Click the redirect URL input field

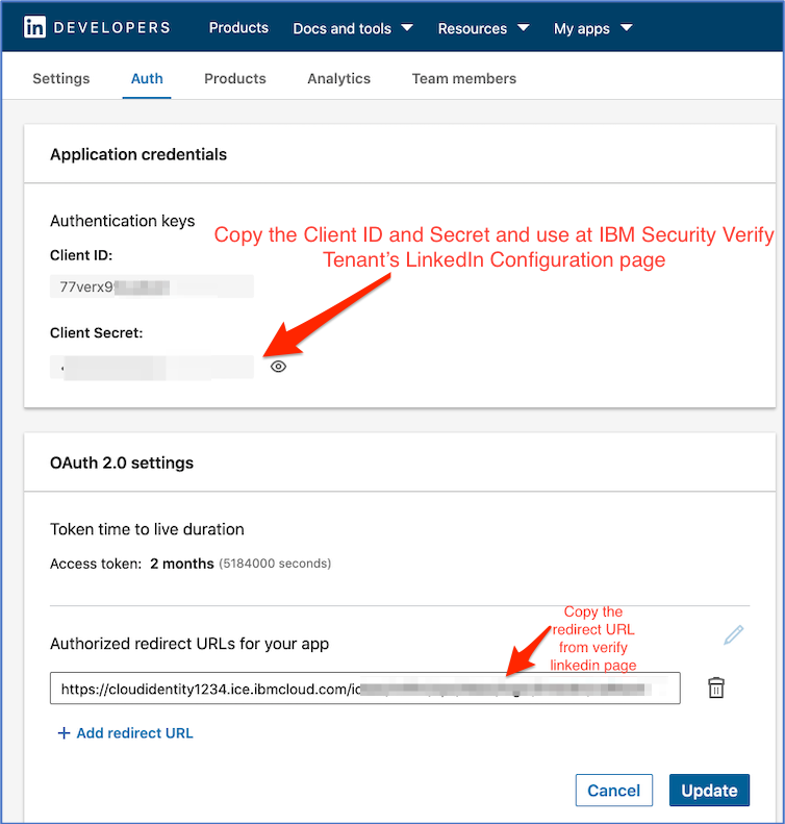pyautogui.click(x=365, y=688)
